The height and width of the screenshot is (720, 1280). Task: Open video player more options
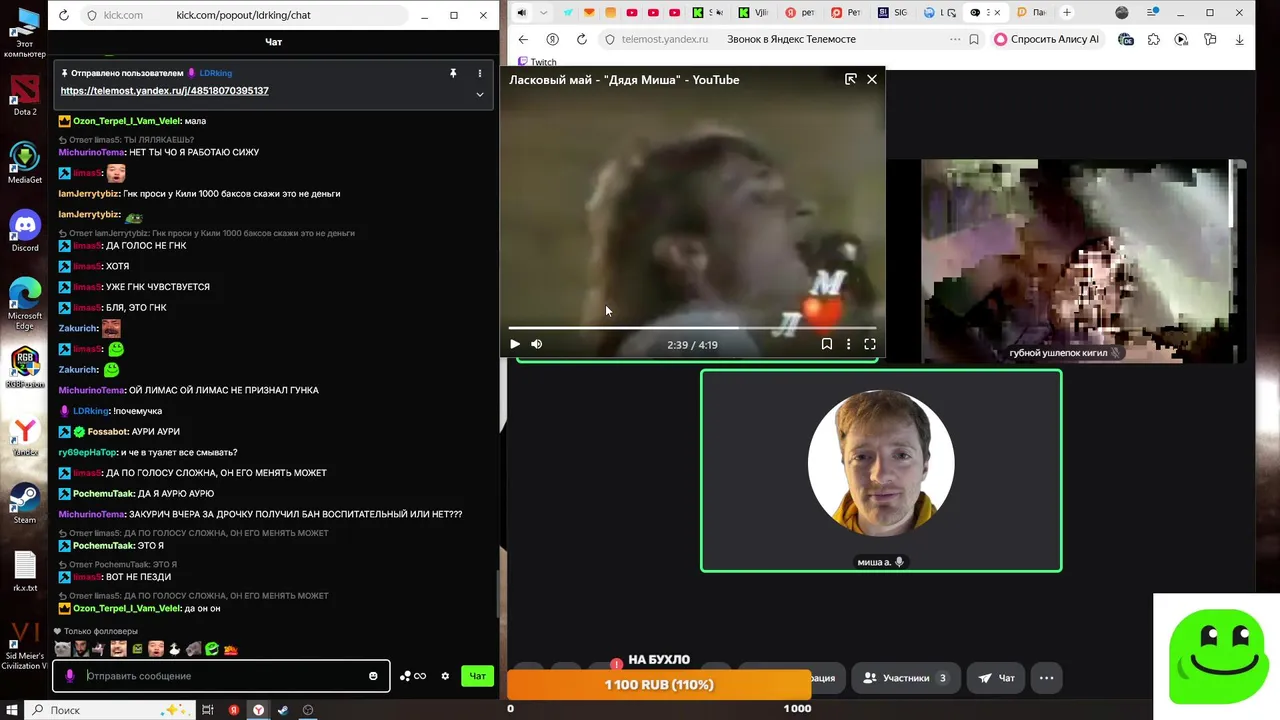848,344
